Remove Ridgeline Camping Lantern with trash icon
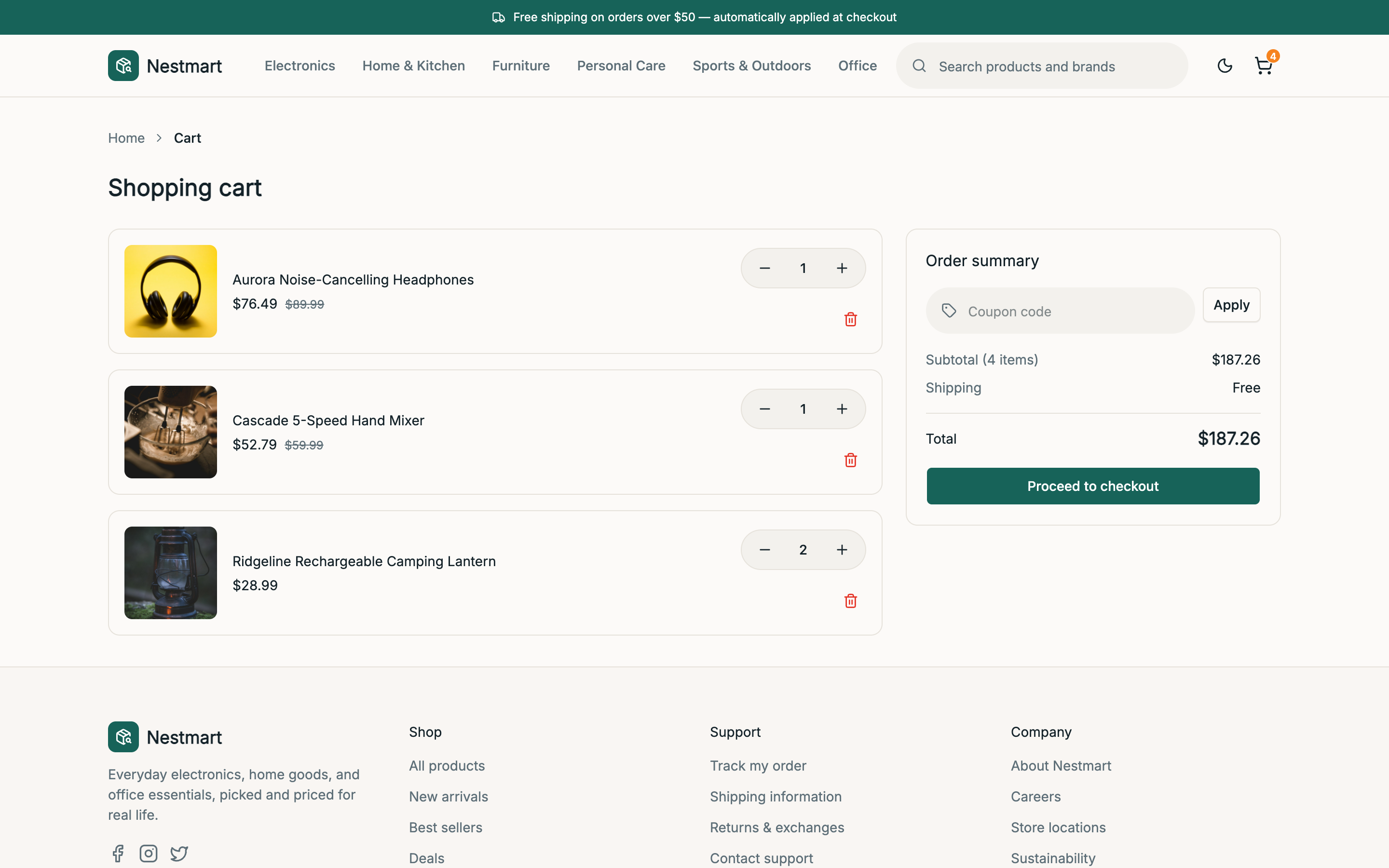The width and height of the screenshot is (1389, 868). pyautogui.click(x=851, y=600)
